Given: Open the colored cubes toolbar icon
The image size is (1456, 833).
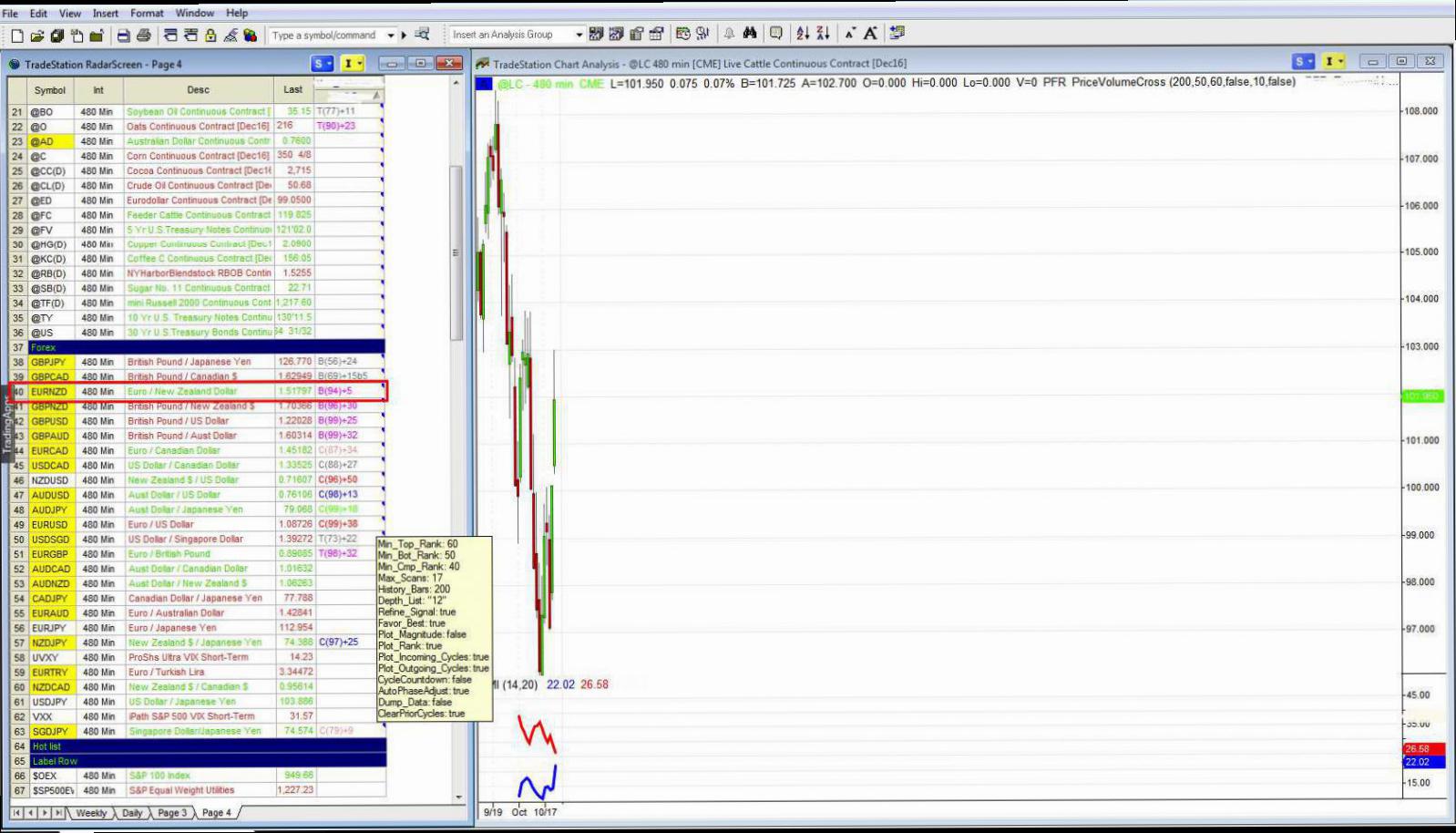Looking at the screenshot, I should [x=251, y=36].
